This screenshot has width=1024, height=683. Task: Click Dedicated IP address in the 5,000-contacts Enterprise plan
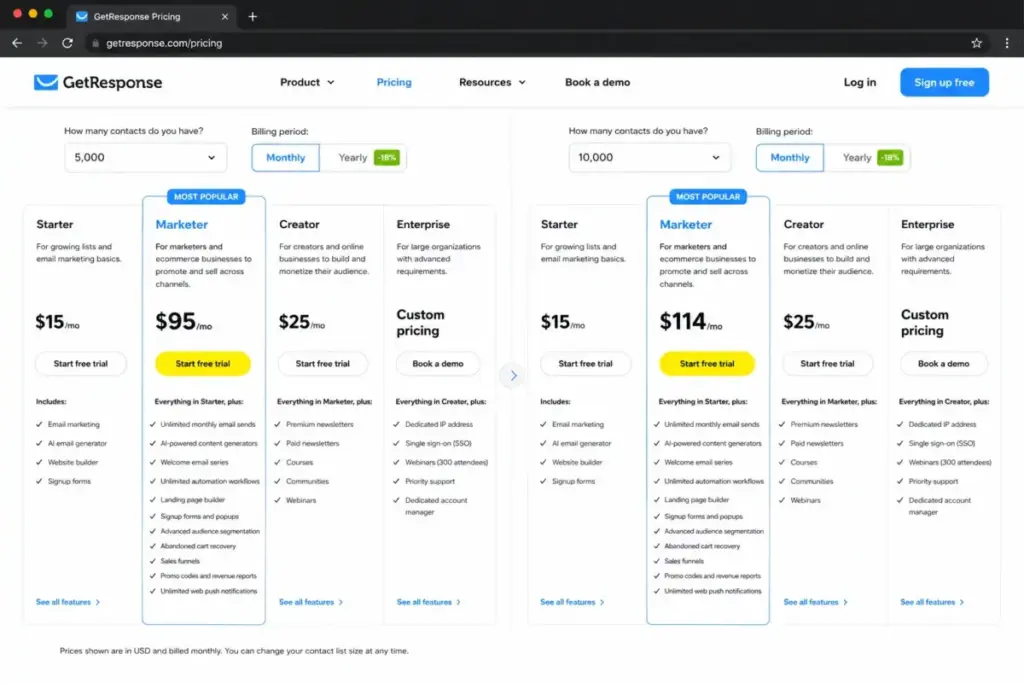[x=439, y=424]
